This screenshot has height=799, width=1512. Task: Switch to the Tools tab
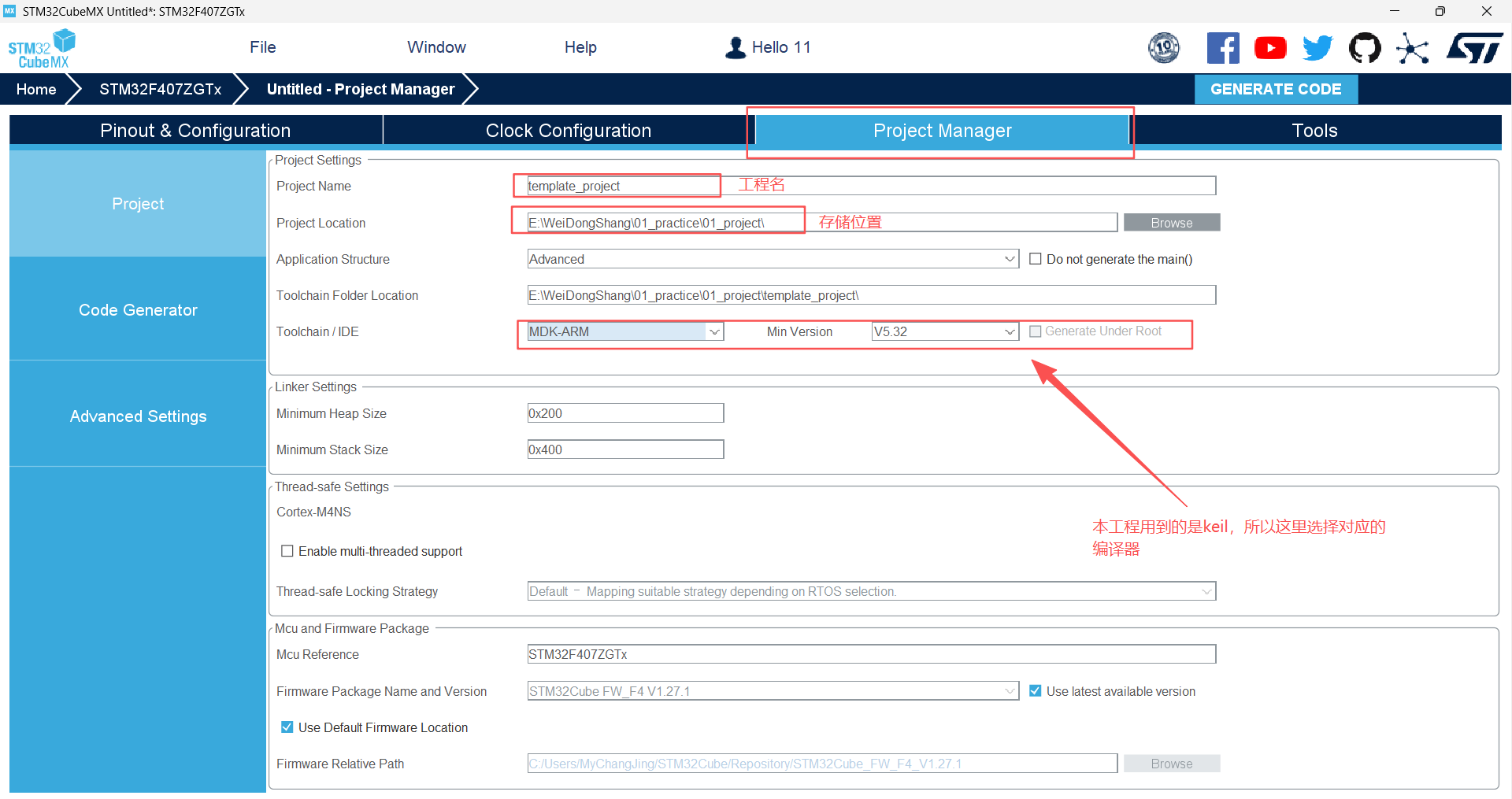pyautogui.click(x=1315, y=131)
